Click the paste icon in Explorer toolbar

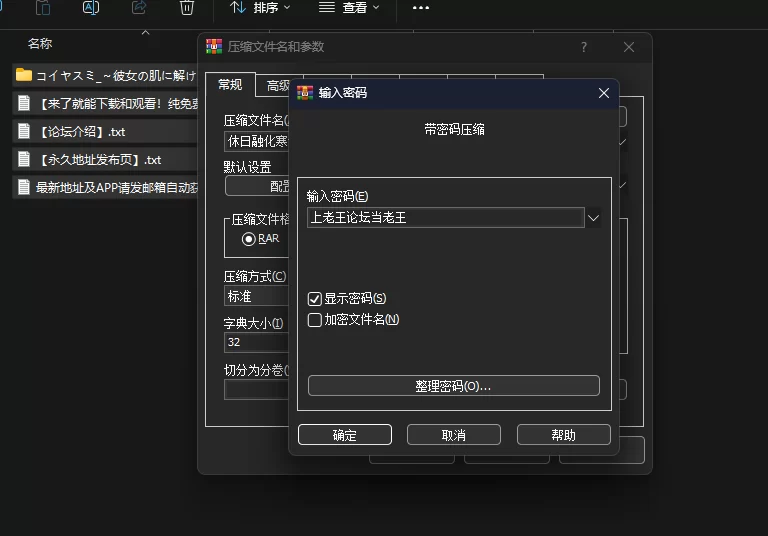(x=43, y=8)
